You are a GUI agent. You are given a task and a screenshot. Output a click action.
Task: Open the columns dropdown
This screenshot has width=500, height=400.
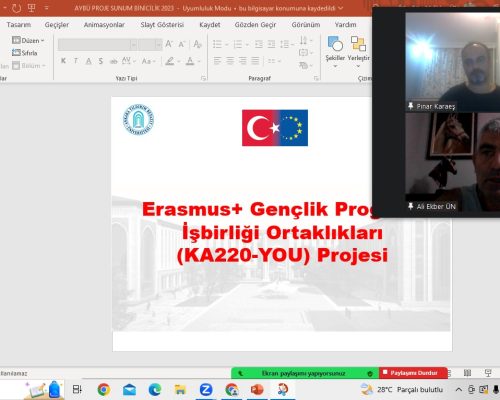pos(275,61)
